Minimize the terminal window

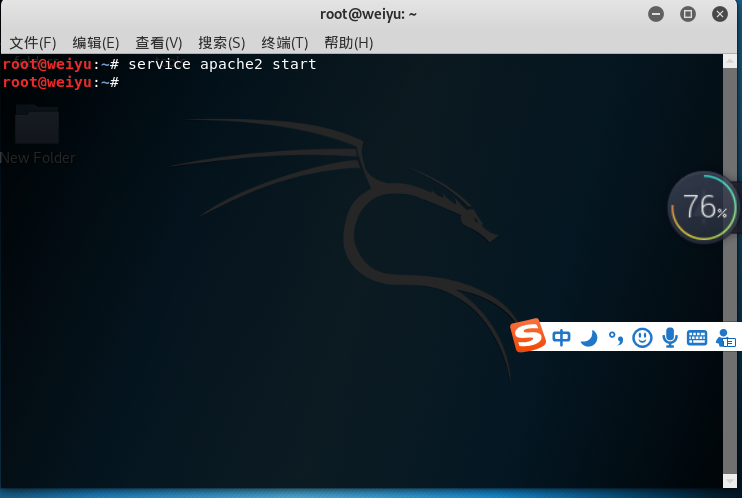(x=656, y=14)
